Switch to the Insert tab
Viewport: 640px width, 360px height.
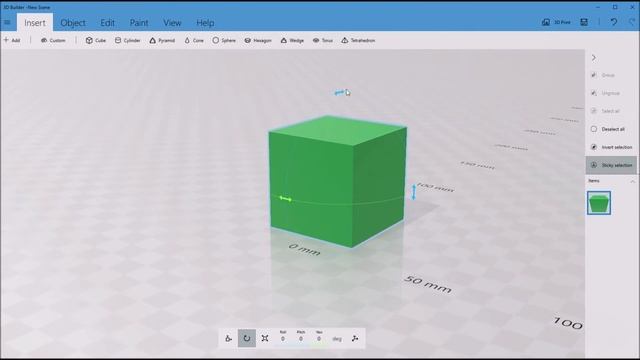tap(35, 23)
